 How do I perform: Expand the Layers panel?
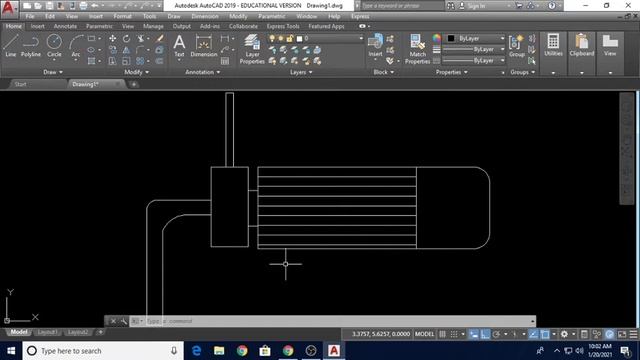click(x=301, y=72)
